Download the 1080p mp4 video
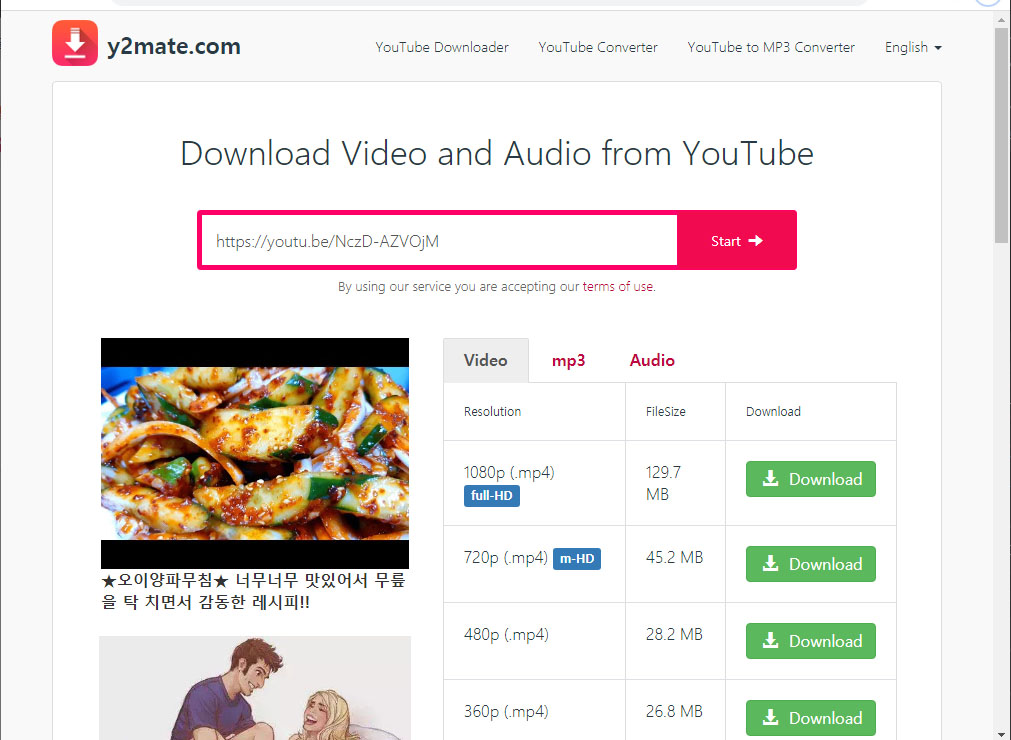 click(810, 479)
